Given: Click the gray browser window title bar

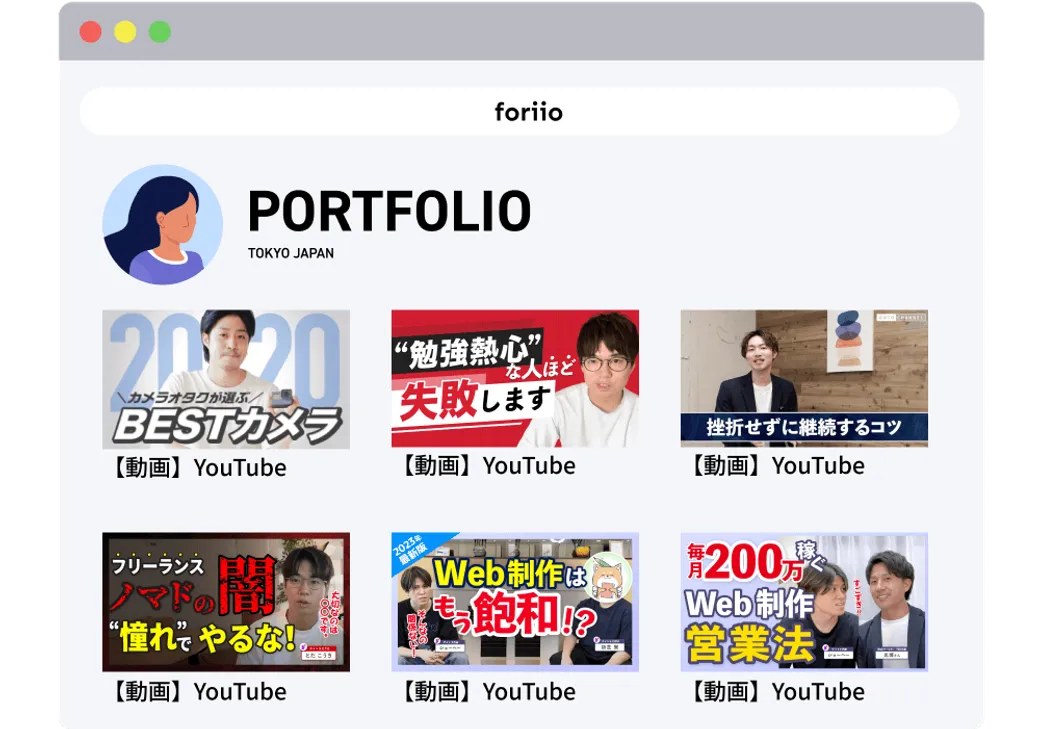Looking at the screenshot, I should pyautogui.click(x=560, y=32).
